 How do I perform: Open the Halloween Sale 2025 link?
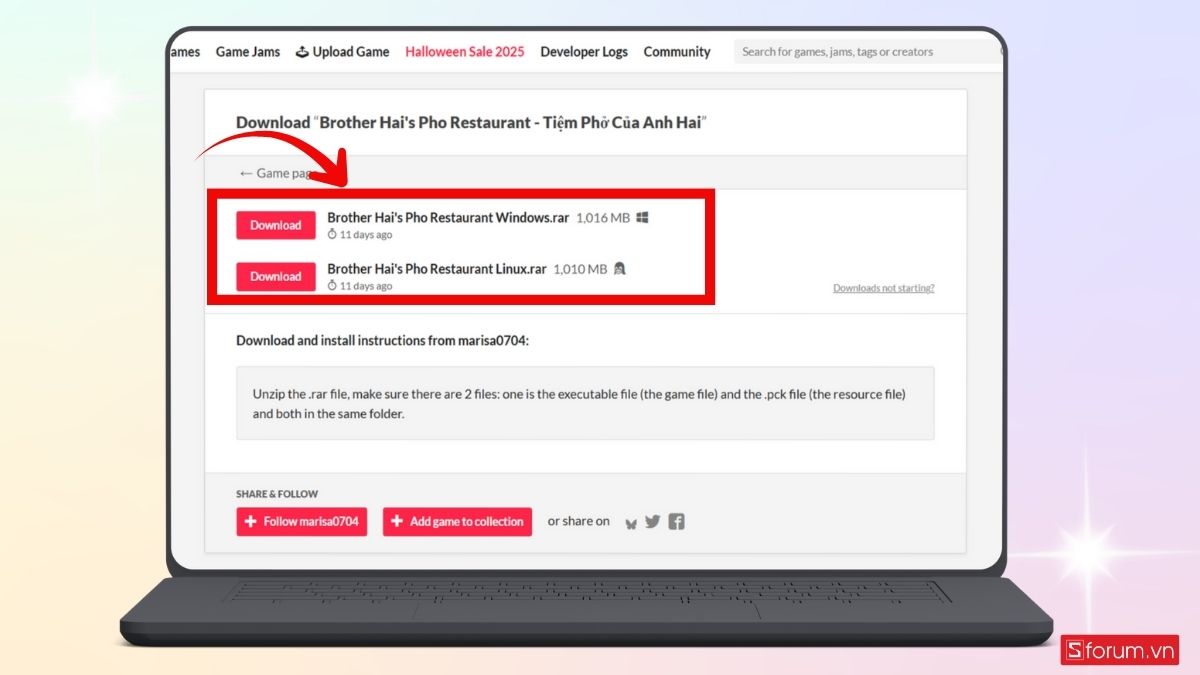tap(465, 52)
